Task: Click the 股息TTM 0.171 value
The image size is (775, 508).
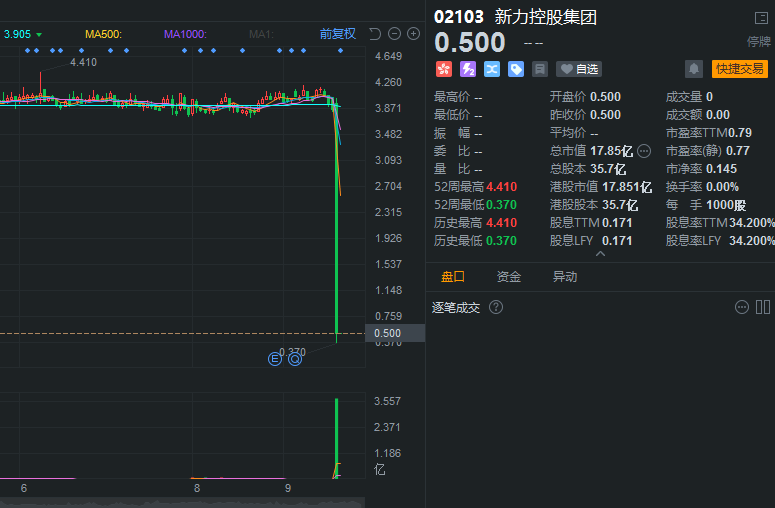Action: pos(617,223)
